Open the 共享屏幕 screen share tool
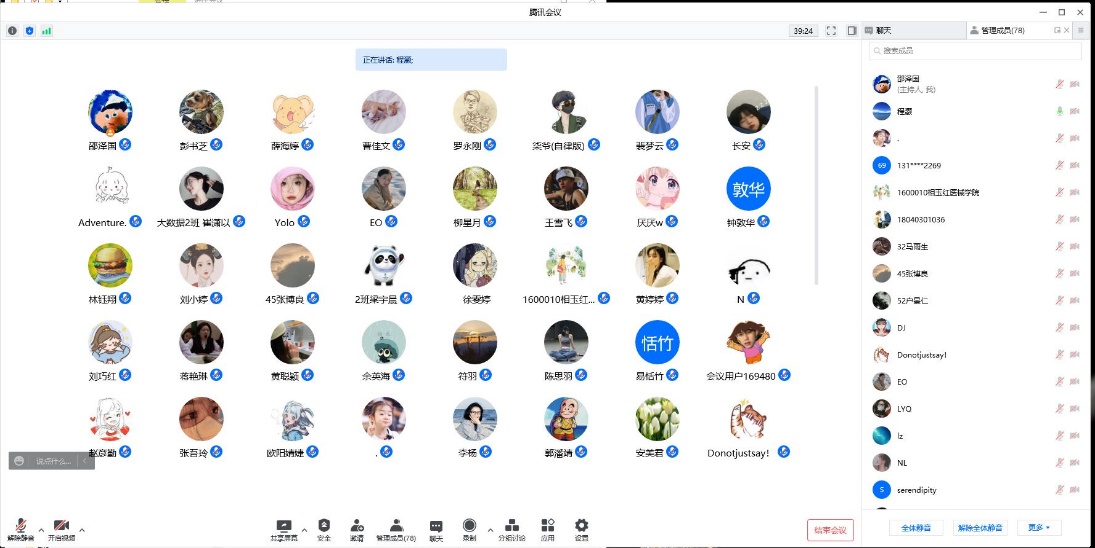 click(284, 528)
